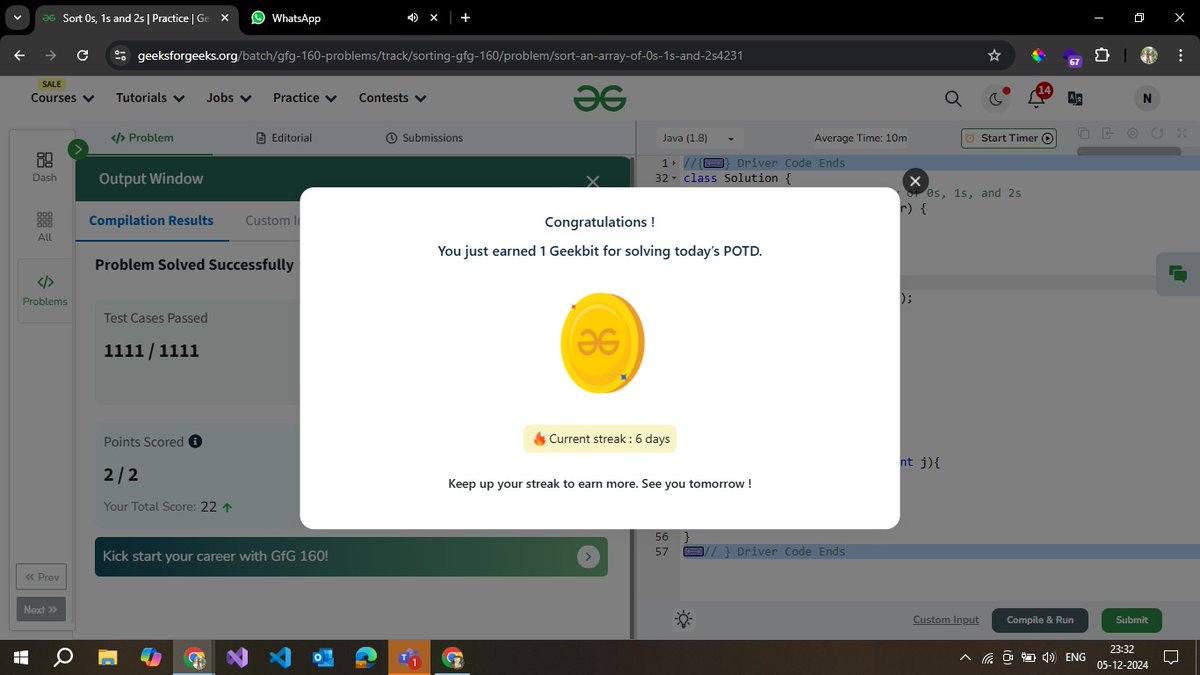Image resolution: width=1200 pixels, height=675 pixels.
Task: Click the Geekbit gold coin image
Action: pyautogui.click(x=602, y=342)
